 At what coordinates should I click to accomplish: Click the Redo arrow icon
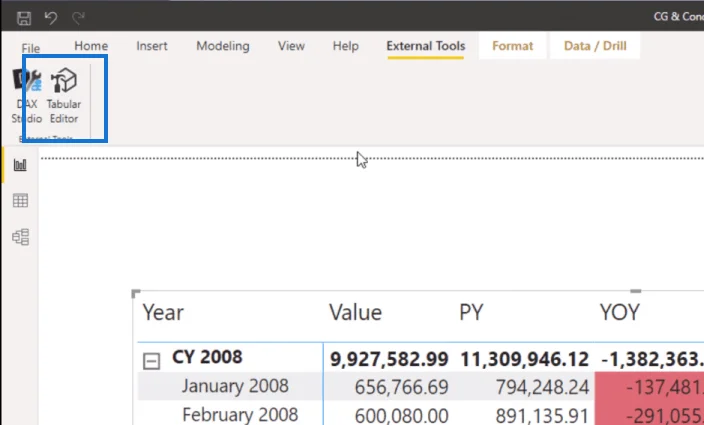click(79, 18)
